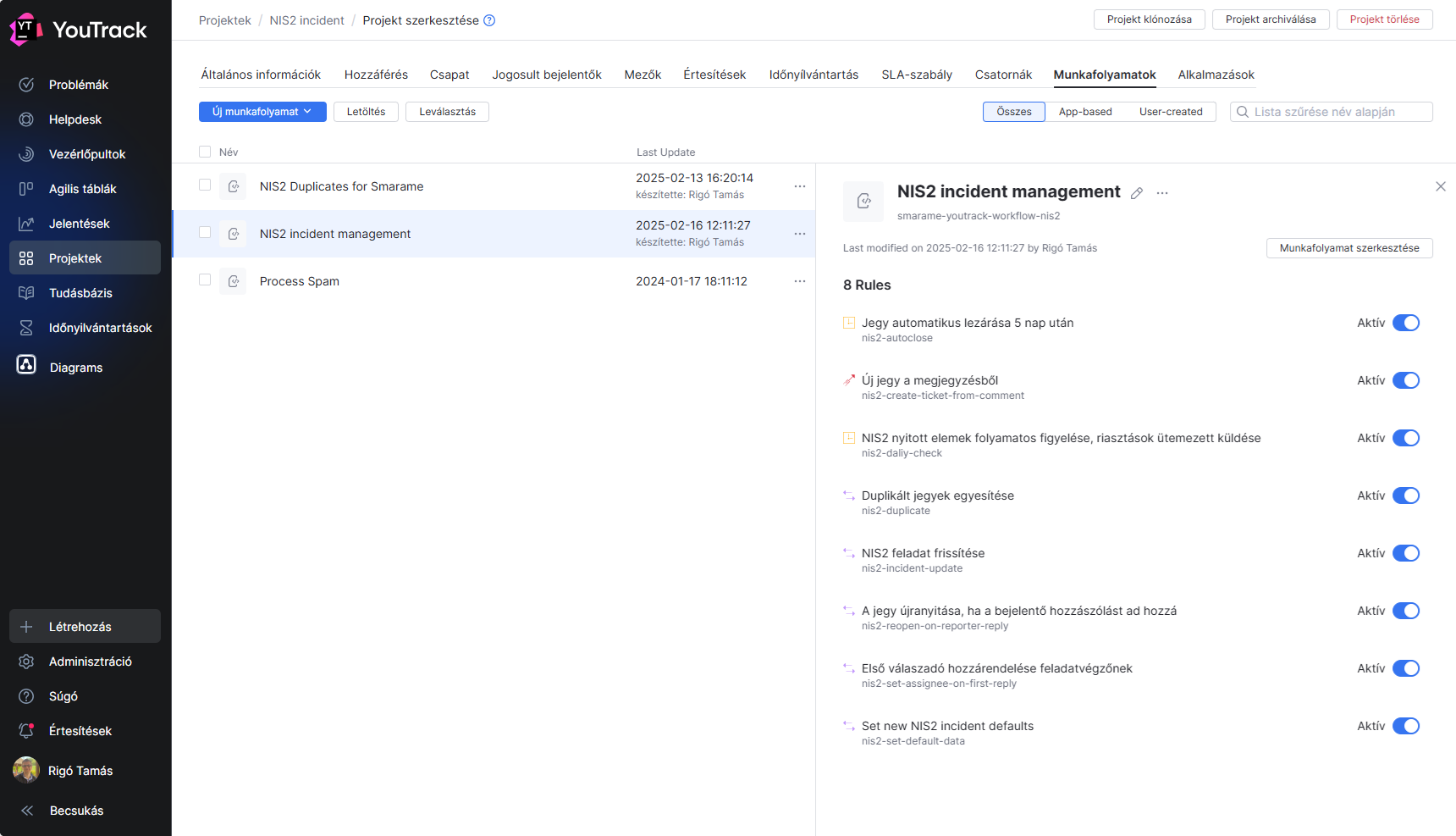
Task: Click the YouTrack logo
Action: pos(79,30)
